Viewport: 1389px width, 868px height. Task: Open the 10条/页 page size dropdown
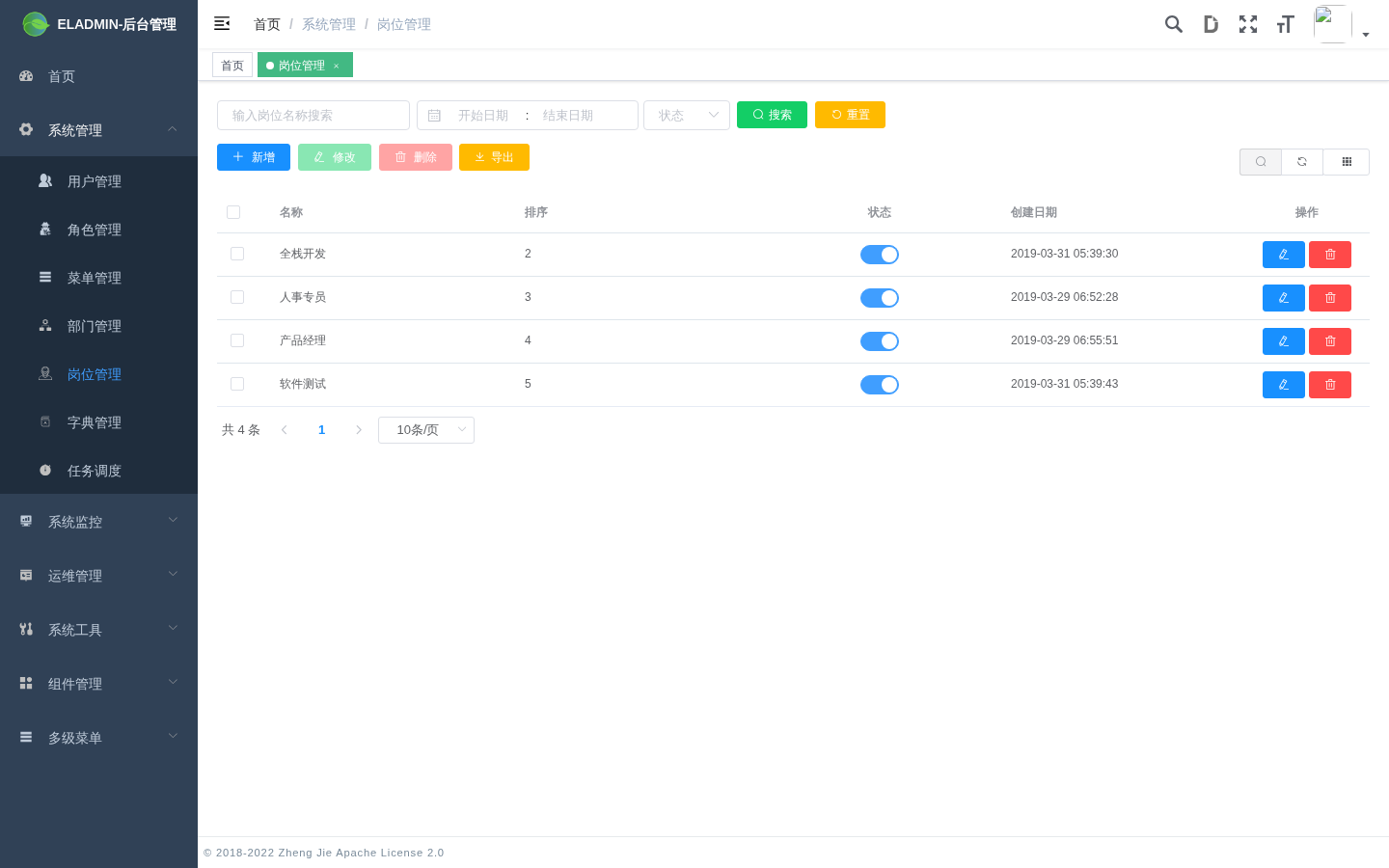pos(426,430)
